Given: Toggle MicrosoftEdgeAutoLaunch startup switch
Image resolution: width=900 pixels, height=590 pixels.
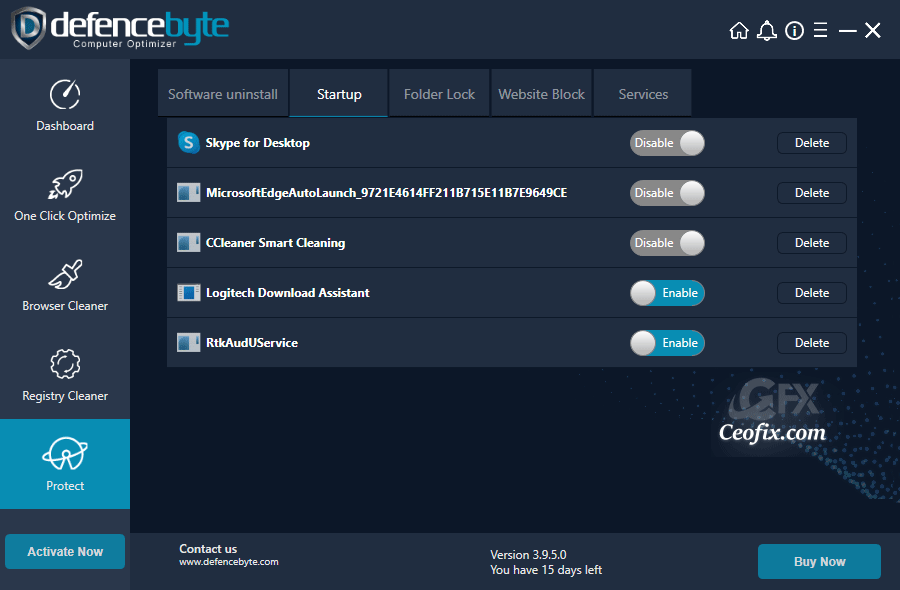Looking at the screenshot, I should [667, 193].
